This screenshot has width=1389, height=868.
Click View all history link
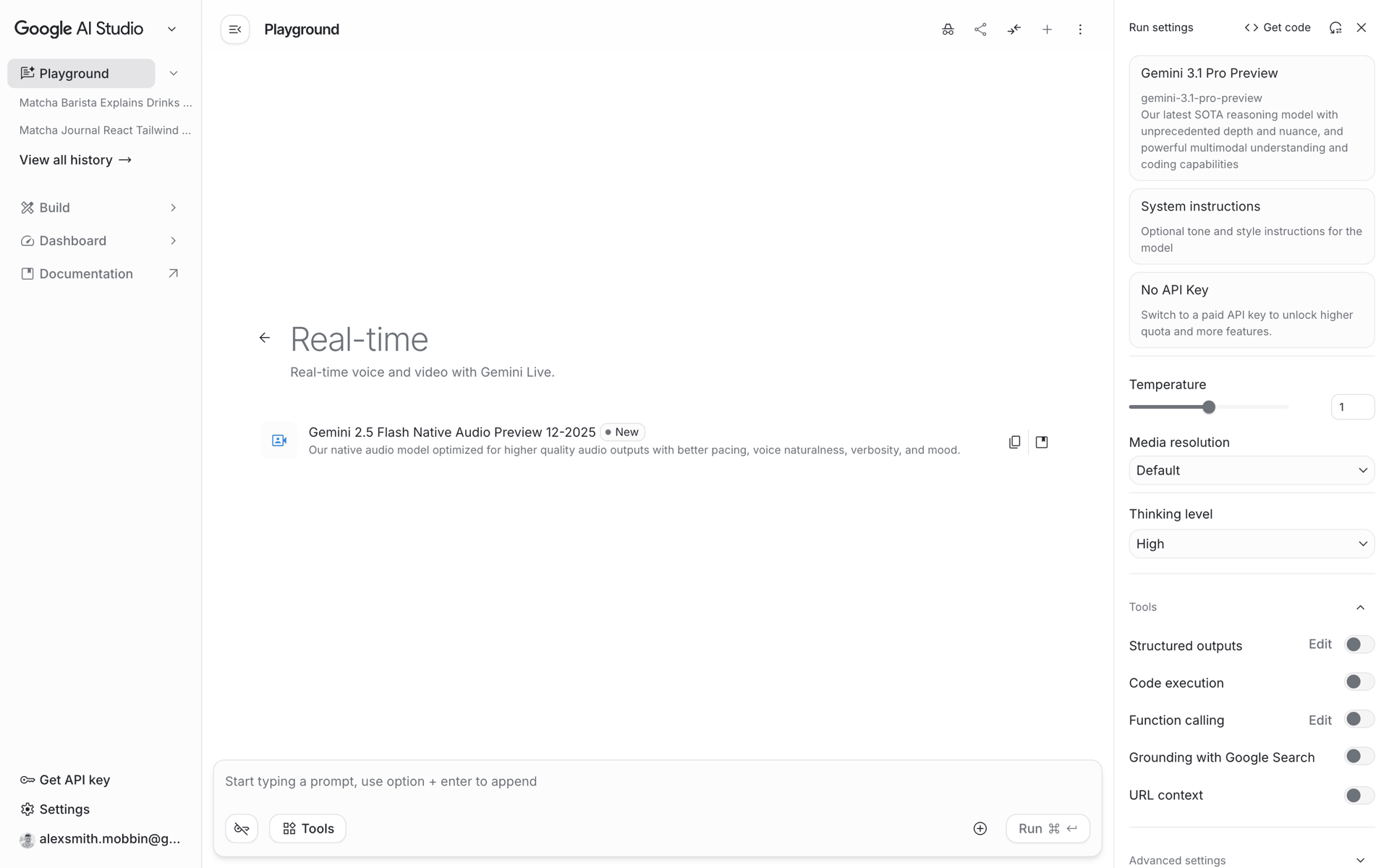(75, 160)
